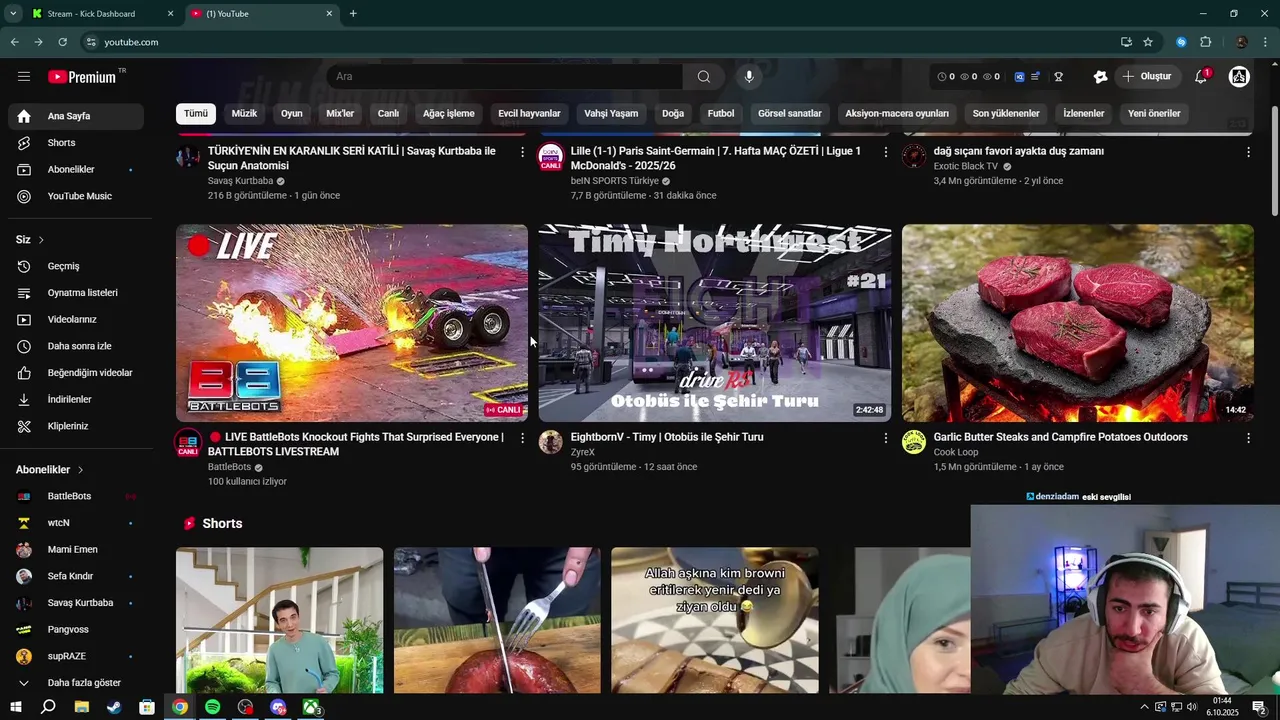1280x720 pixels.
Task: Open options menu for Lille PSG video
Action: (885, 152)
